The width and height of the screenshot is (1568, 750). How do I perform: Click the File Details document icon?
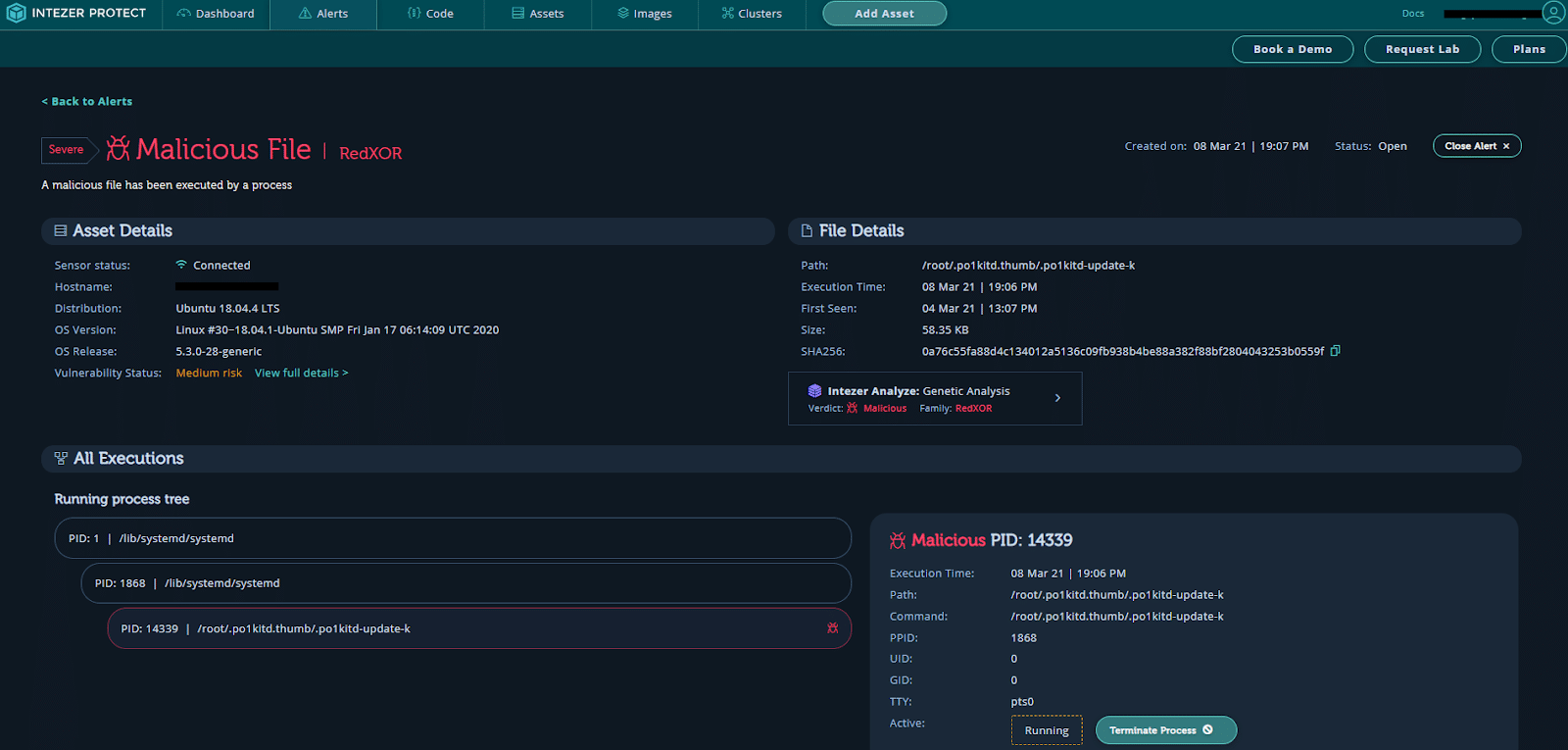pos(807,230)
